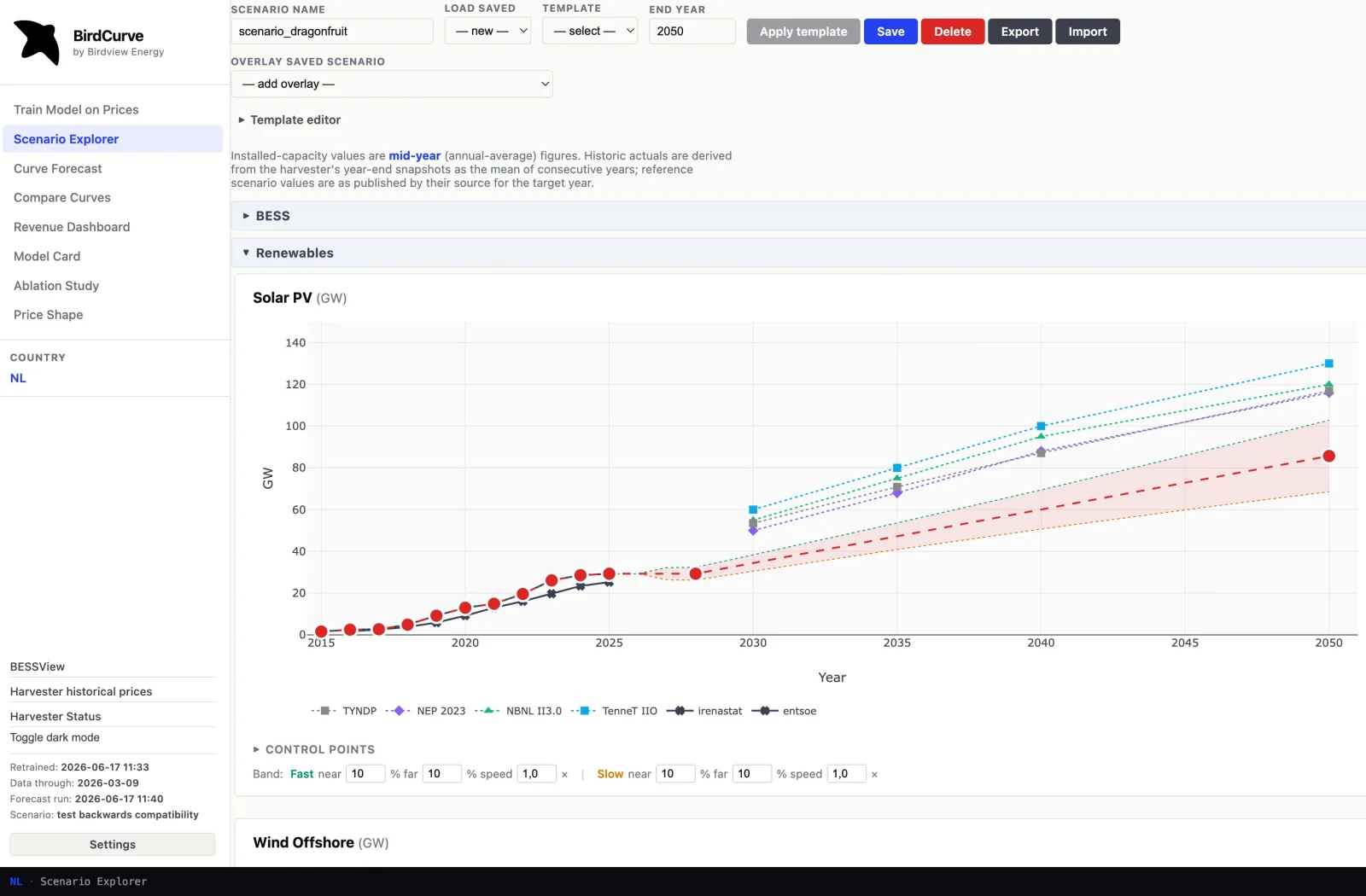Viewport: 1366px width, 896px height.
Task: Remove the Slow band settings
Action: click(x=874, y=775)
